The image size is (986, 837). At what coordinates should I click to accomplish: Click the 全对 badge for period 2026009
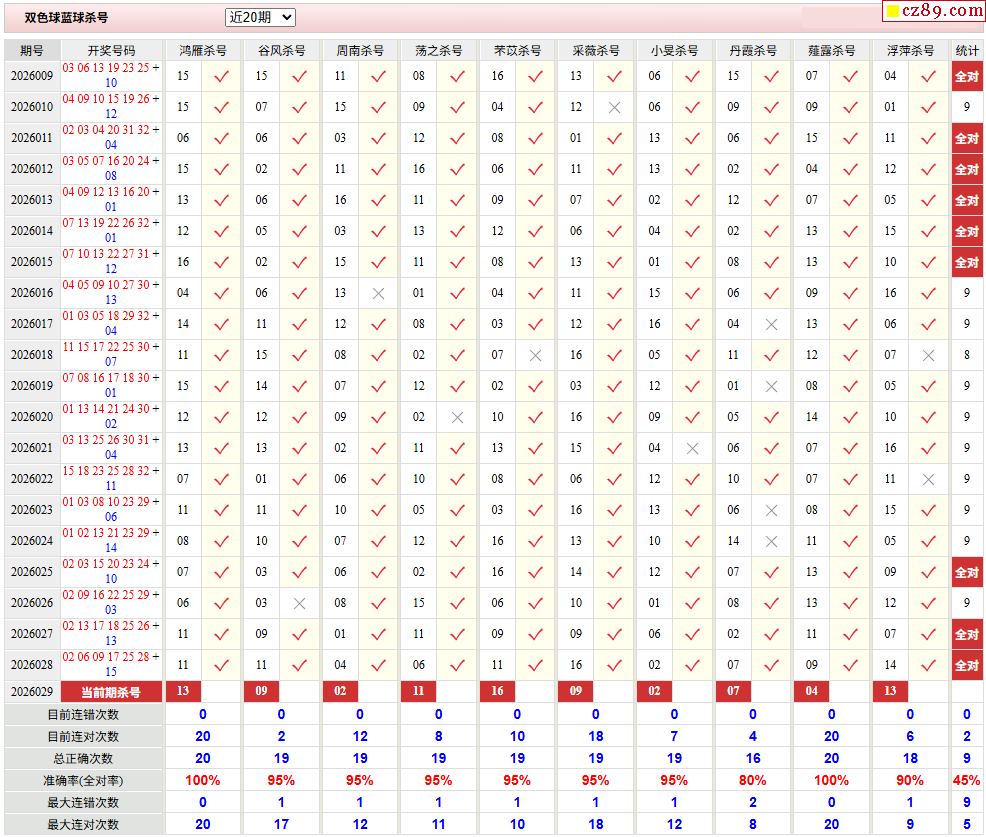[x=967, y=76]
